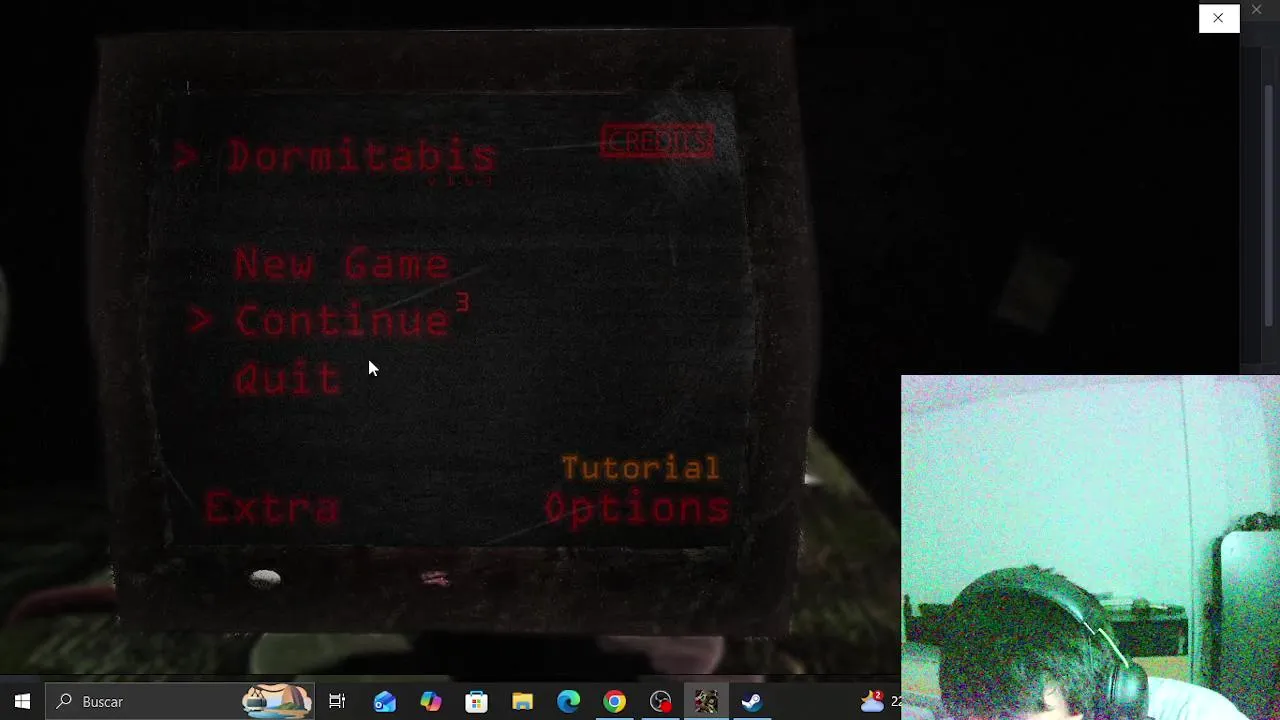Open Microsoft Edge from the taskbar
The width and height of the screenshot is (1280, 720).
tap(569, 702)
